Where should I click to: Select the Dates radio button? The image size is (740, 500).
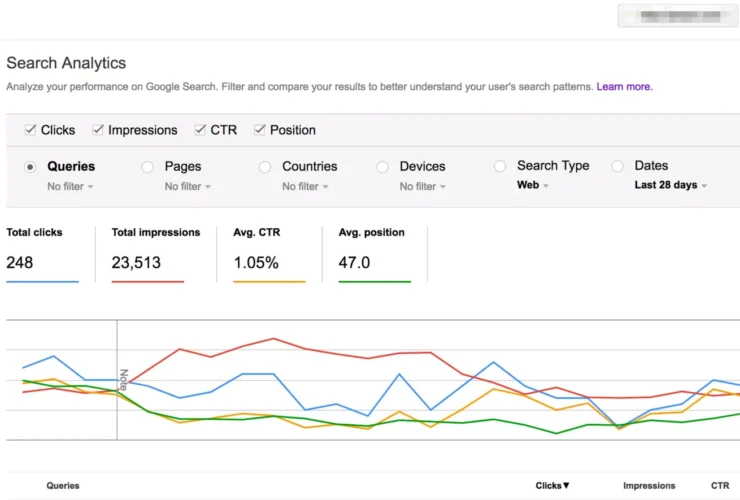(617, 166)
